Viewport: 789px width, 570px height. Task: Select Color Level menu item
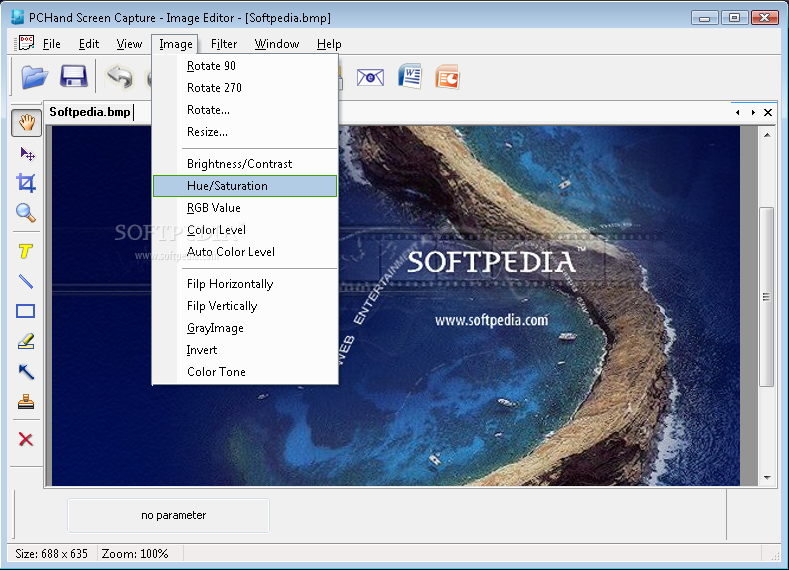click(x=245, y=230)
